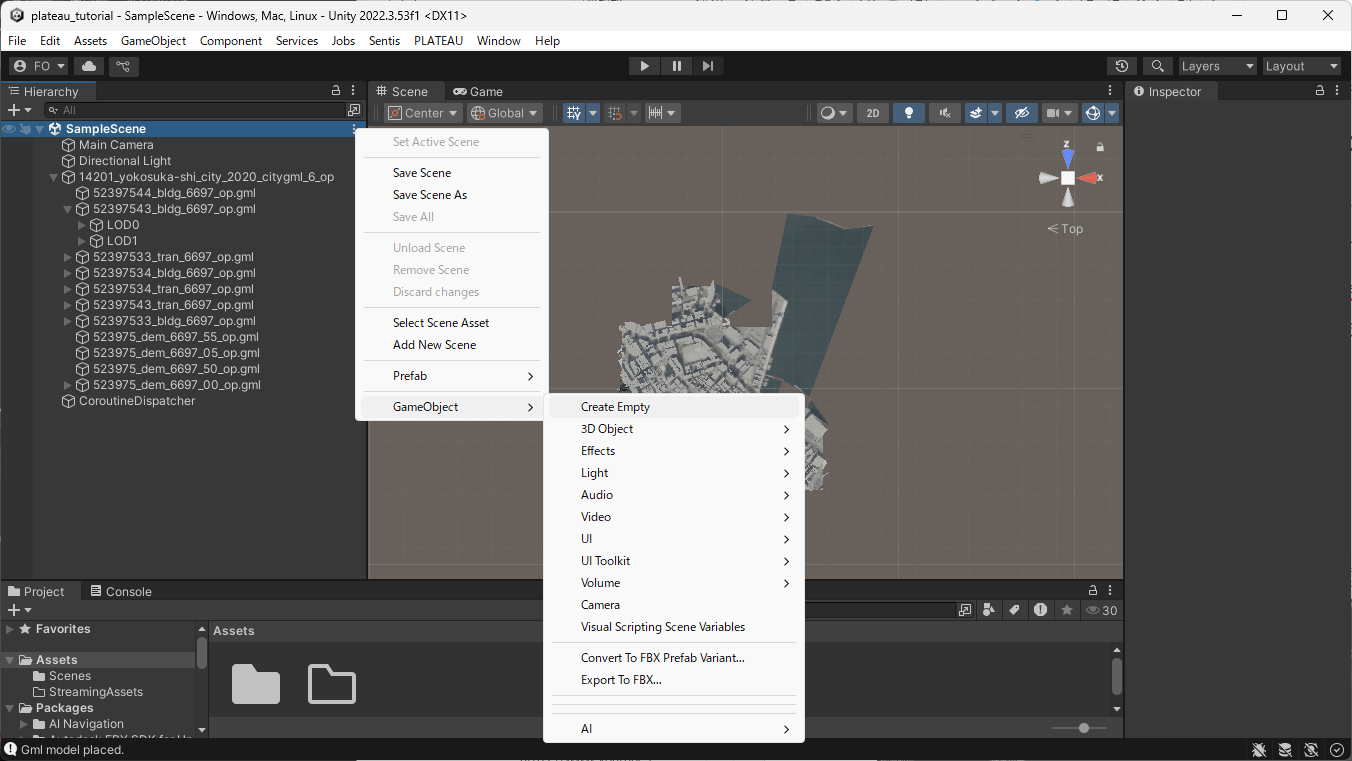Open the Scene view three-dot options menu
The width and height of the screenshot is (1352, 761).
click(1110, 91)
